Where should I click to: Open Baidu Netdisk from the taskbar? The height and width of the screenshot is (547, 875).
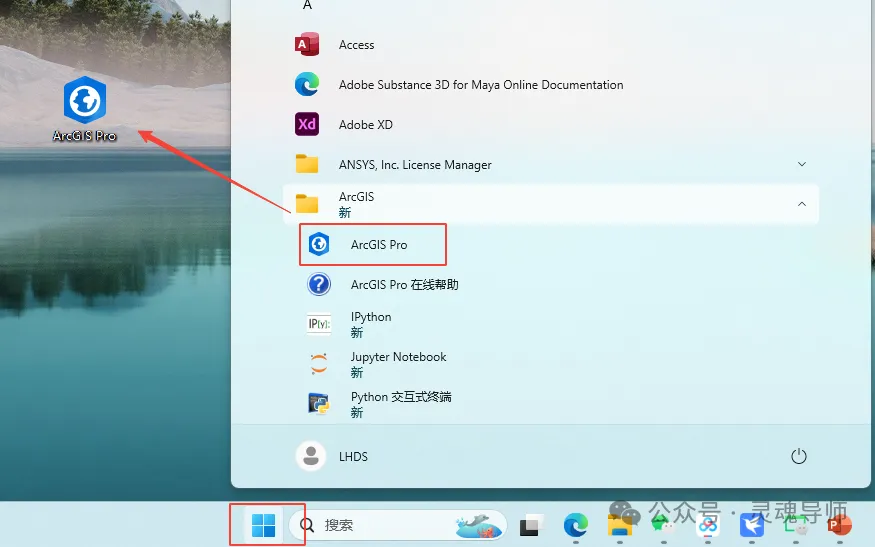coord(708,525)
